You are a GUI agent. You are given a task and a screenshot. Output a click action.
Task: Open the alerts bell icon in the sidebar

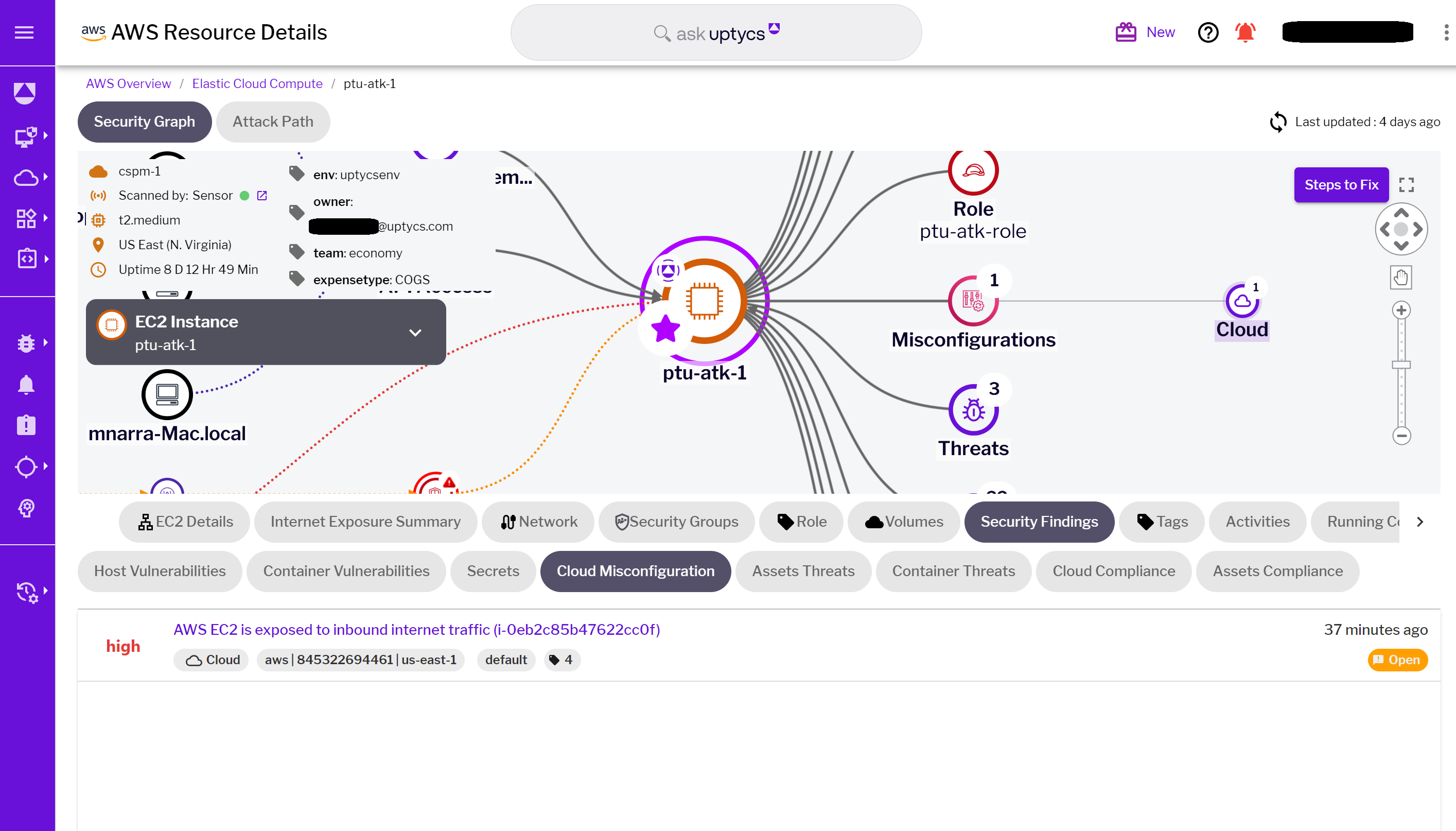pyautogui.click(x=26, y=384)
